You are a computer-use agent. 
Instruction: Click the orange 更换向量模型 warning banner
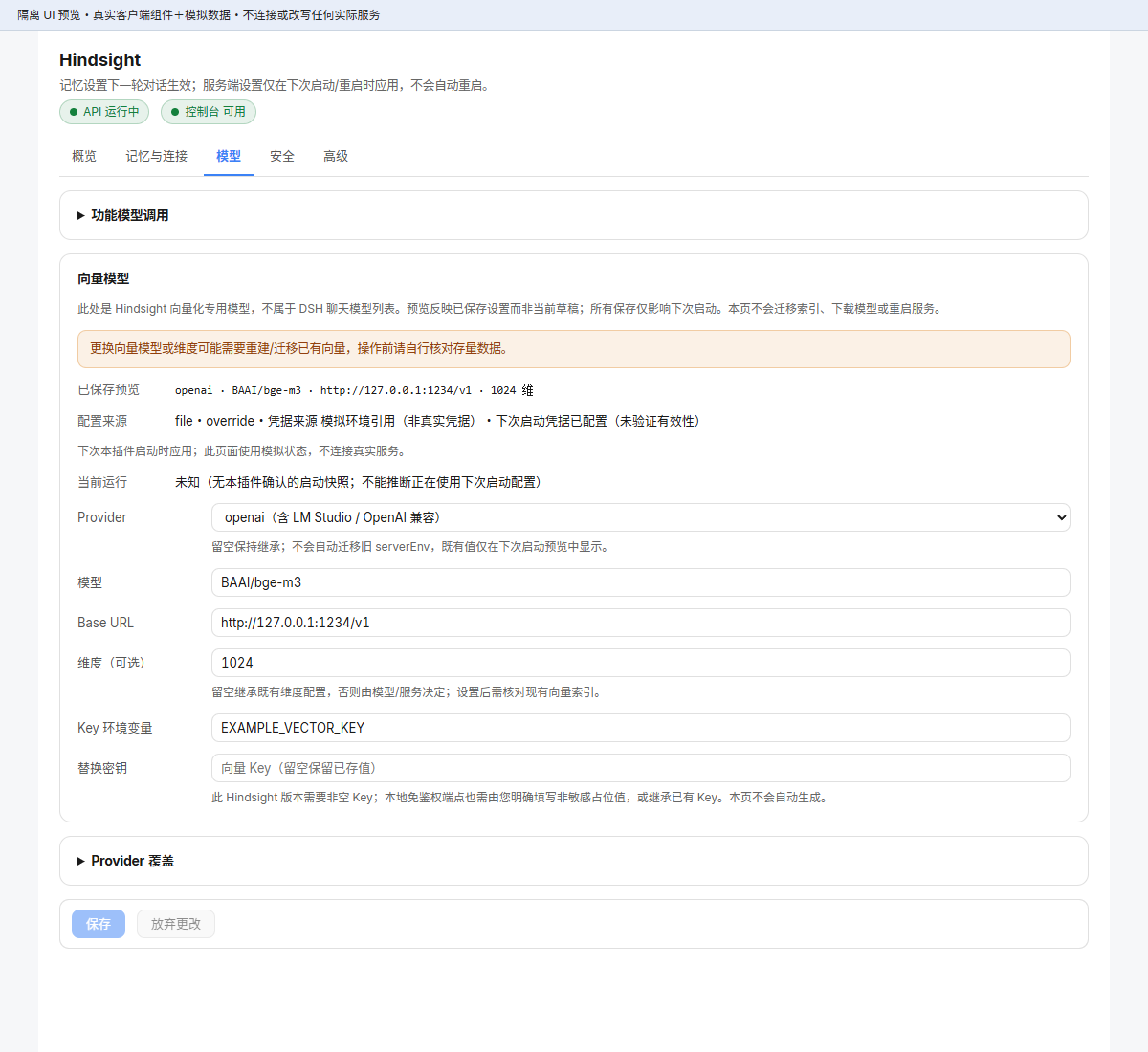point(574,349)
